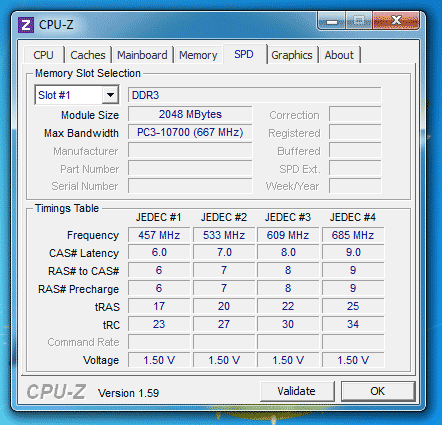
Task: Click the tRC value 23
Action: tap(159, 324)
